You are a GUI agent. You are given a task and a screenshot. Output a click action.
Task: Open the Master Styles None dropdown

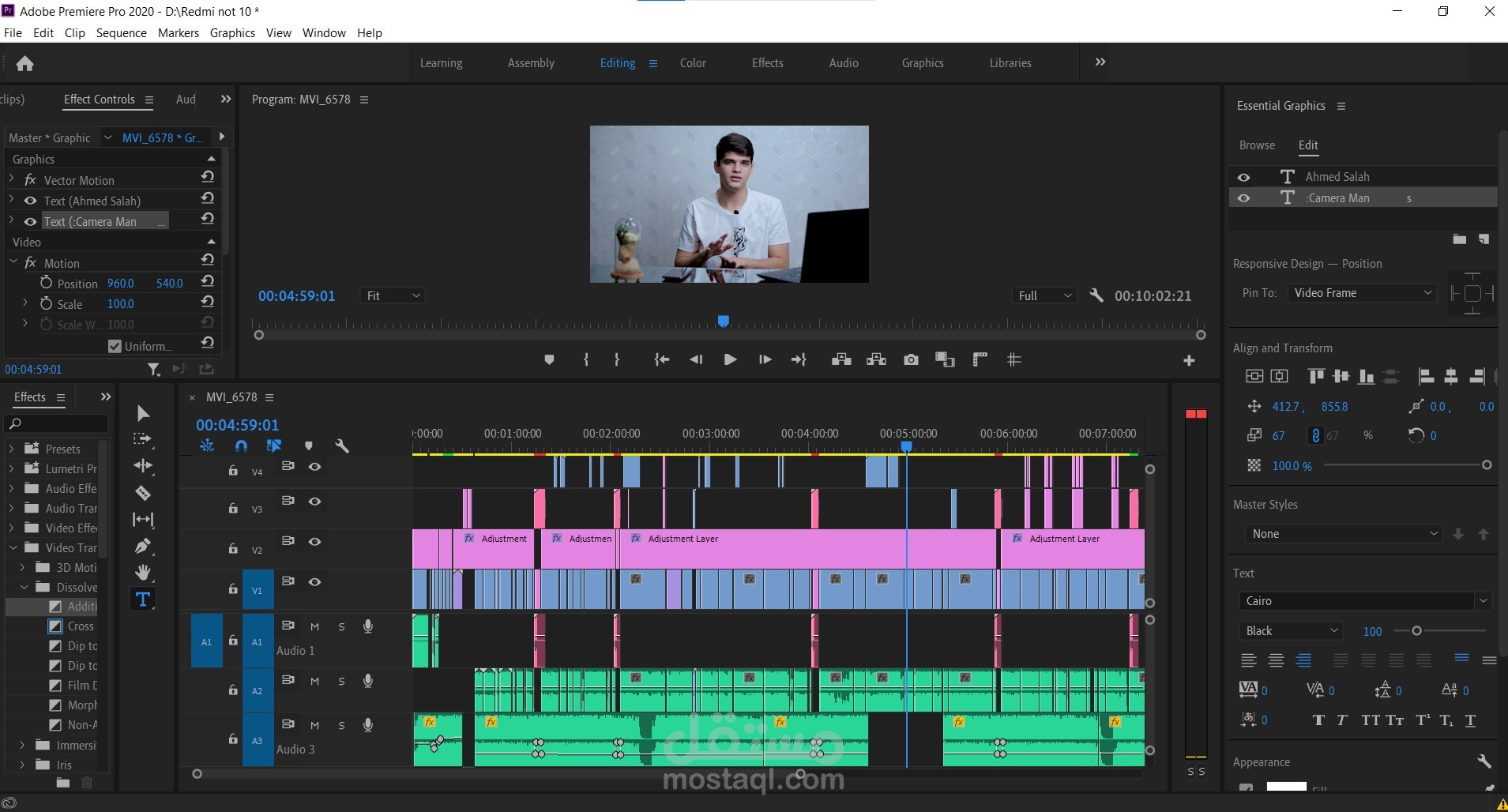[1343, 533]
